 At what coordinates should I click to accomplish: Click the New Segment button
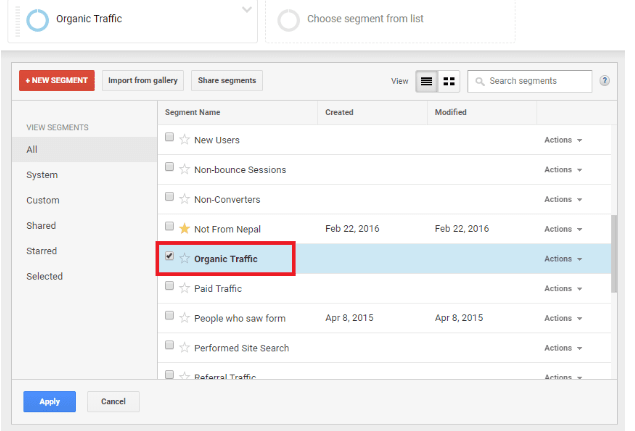[x=56, y=80]
